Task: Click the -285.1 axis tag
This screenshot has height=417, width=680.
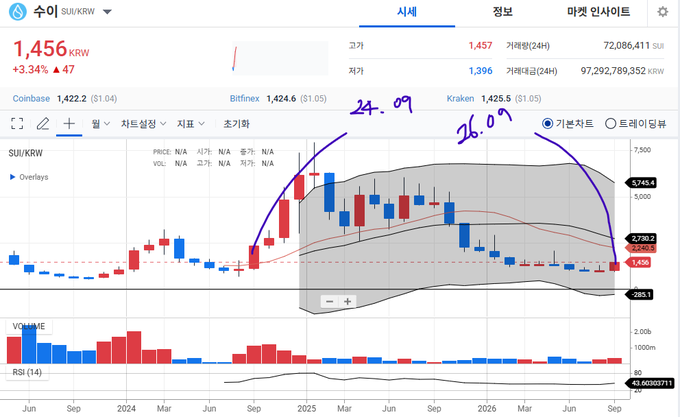Action: point(639,295)
